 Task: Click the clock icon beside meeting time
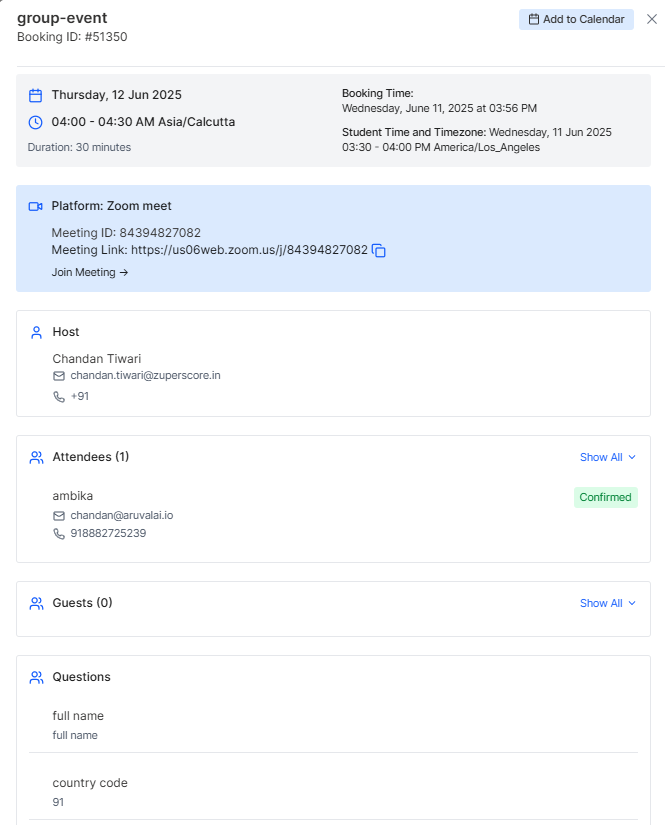35,122
